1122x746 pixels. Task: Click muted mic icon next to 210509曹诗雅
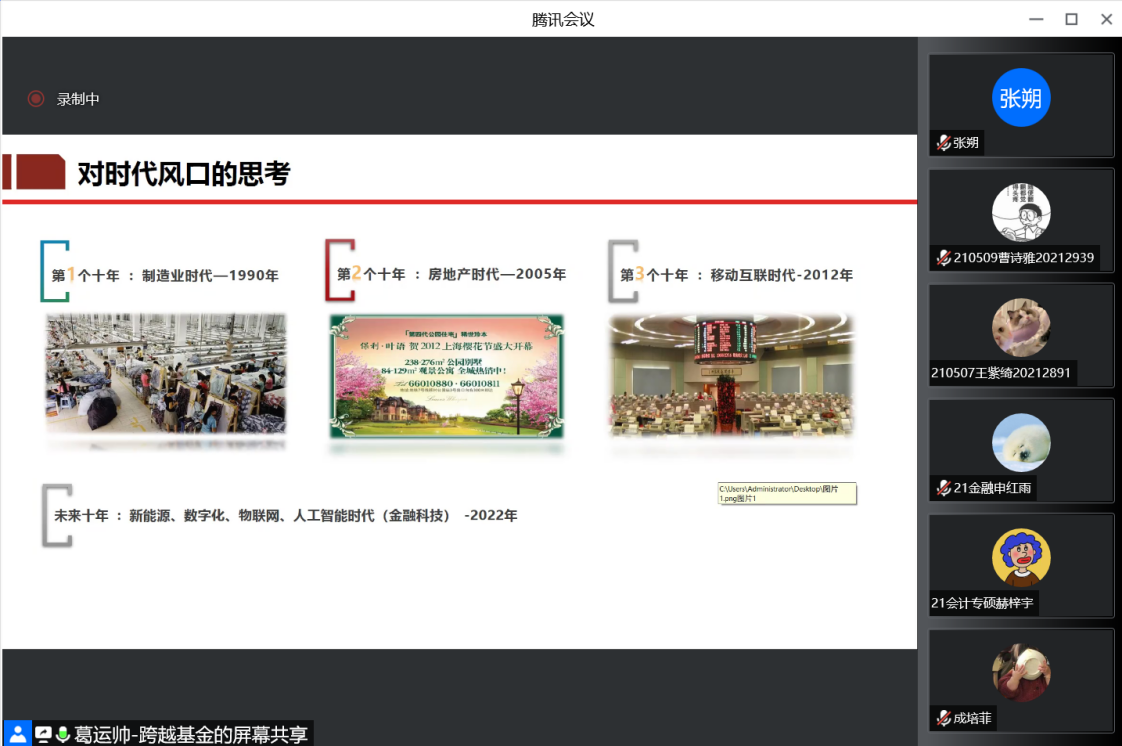942,258
